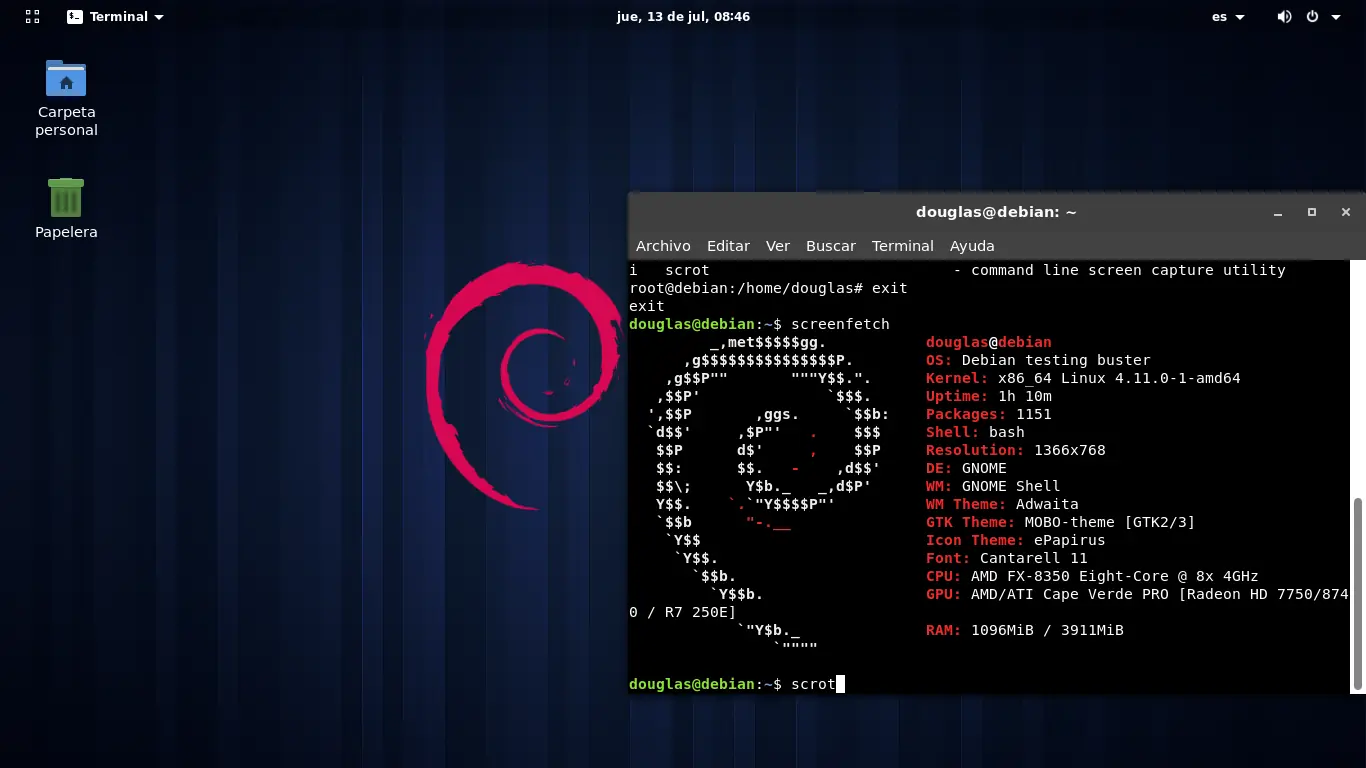The image size is (1366, 768).
Task: Open the Terminal app menu in top bar
Action: coord(116,17)
